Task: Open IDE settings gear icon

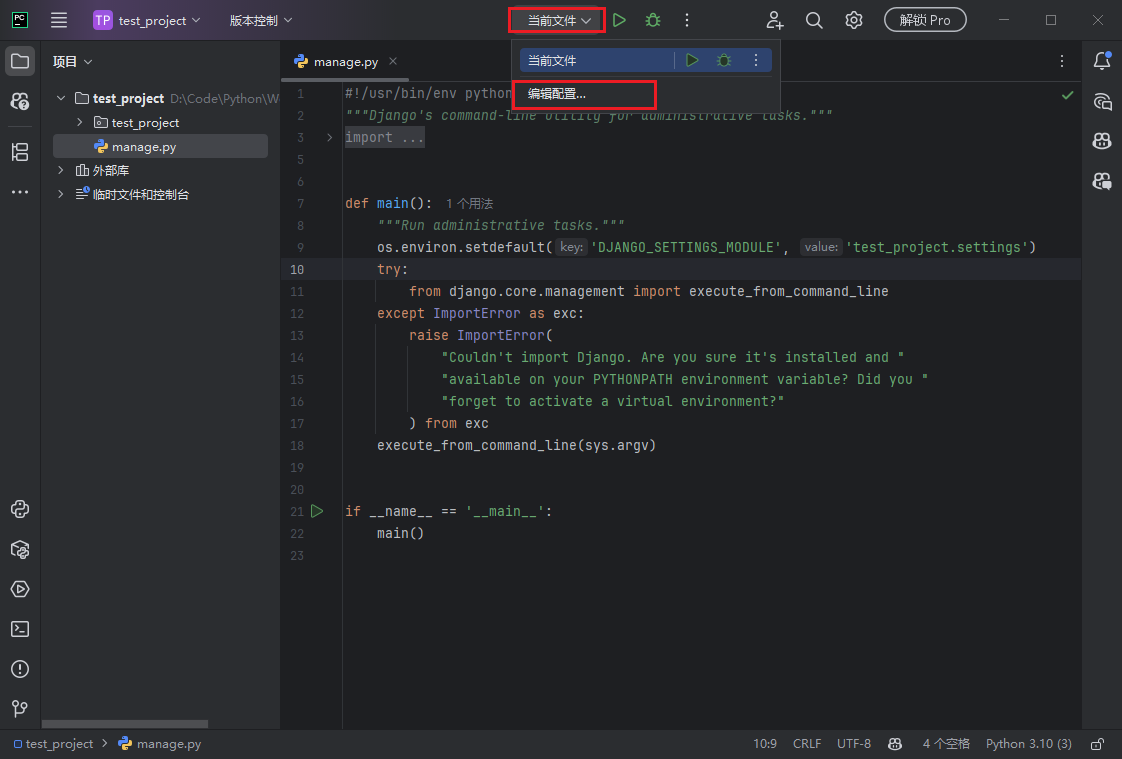Action: click(853, 20)
